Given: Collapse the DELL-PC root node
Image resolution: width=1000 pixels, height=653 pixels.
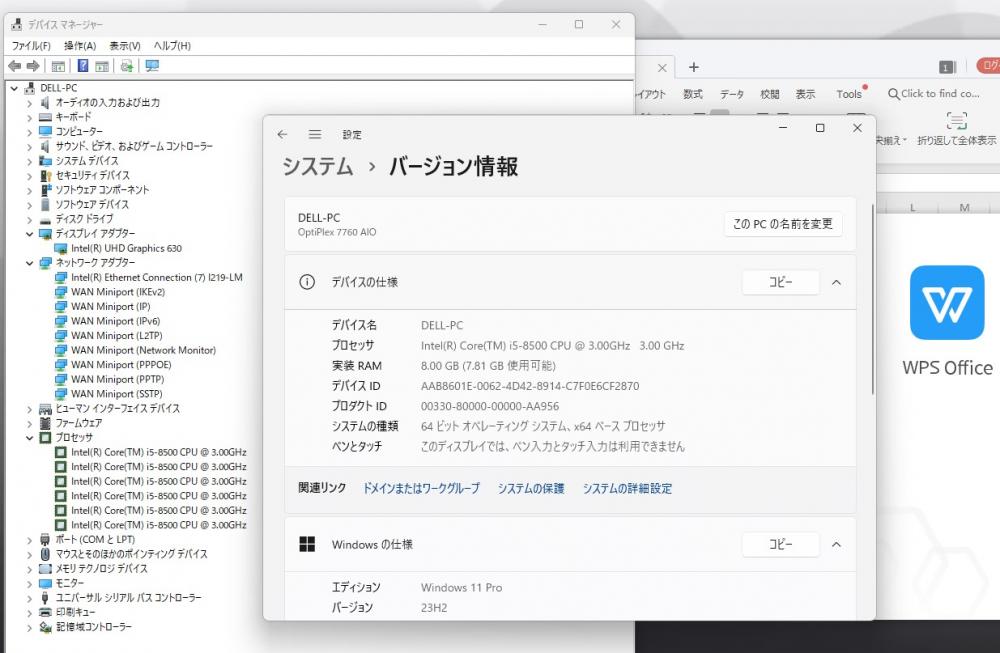Looking at the screenshot, I should pos(14,88).
